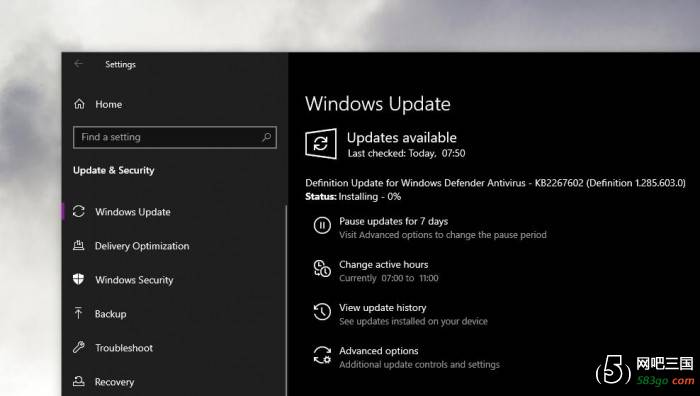Click the Updates available refresh icon
The image size is (700, 396).
click(x=321, y=144)
